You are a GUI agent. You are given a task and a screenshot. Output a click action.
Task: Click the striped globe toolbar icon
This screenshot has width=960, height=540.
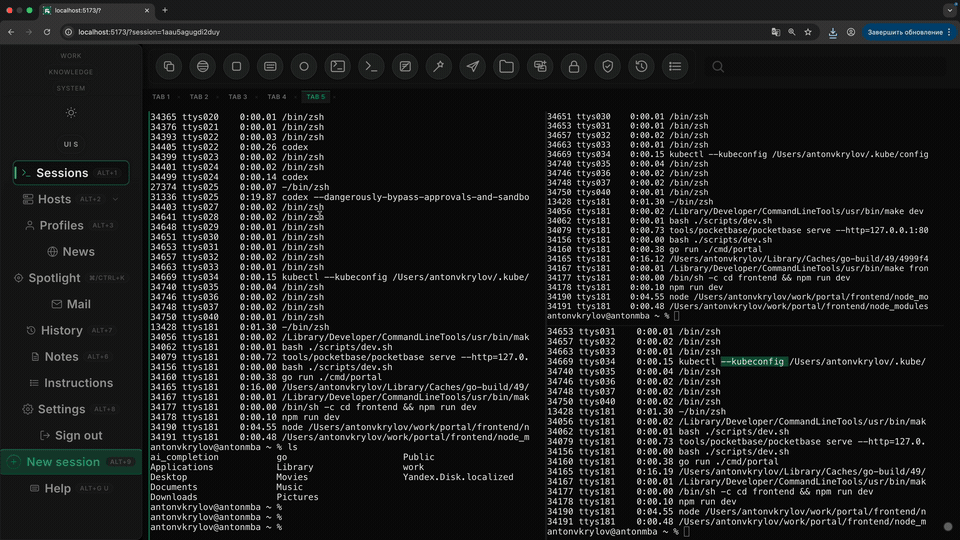pos(203,66)
